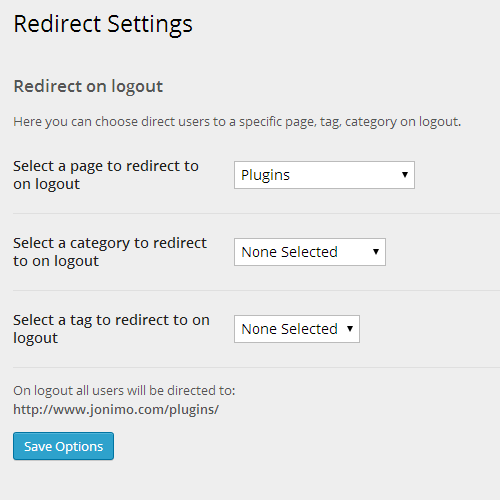Click None Selected in the tag dropdown
This screenshot has height=500, width=500.
(289, 329)
